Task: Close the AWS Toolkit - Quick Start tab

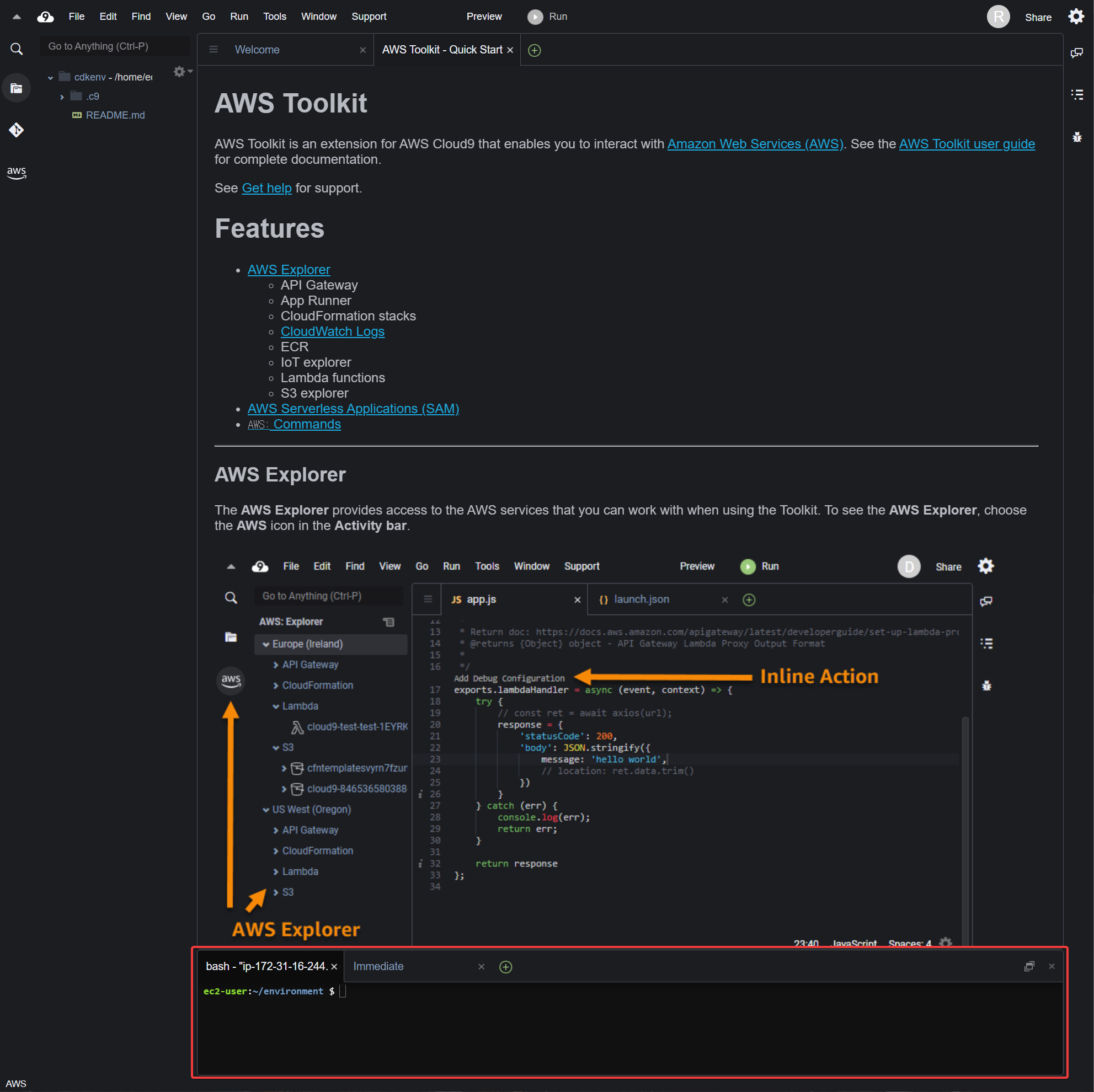Action: pos(510,50)
